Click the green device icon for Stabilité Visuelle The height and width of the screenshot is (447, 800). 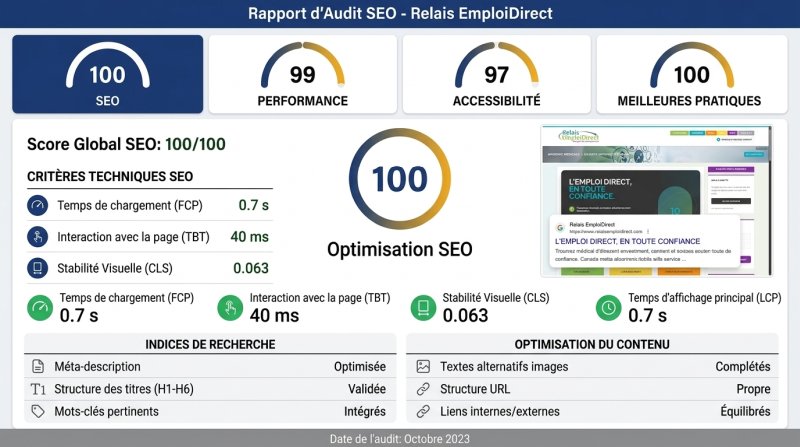click(x=423, y=308)
